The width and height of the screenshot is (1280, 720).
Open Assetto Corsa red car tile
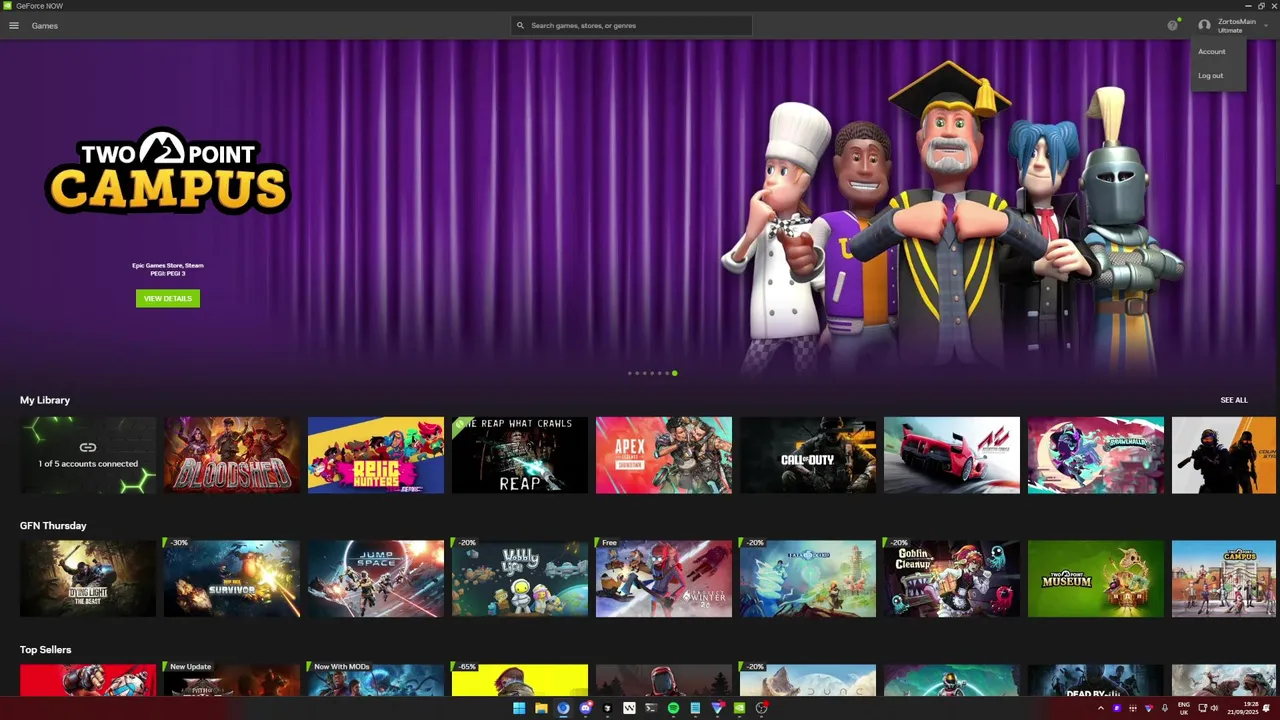tap(952, 455)
